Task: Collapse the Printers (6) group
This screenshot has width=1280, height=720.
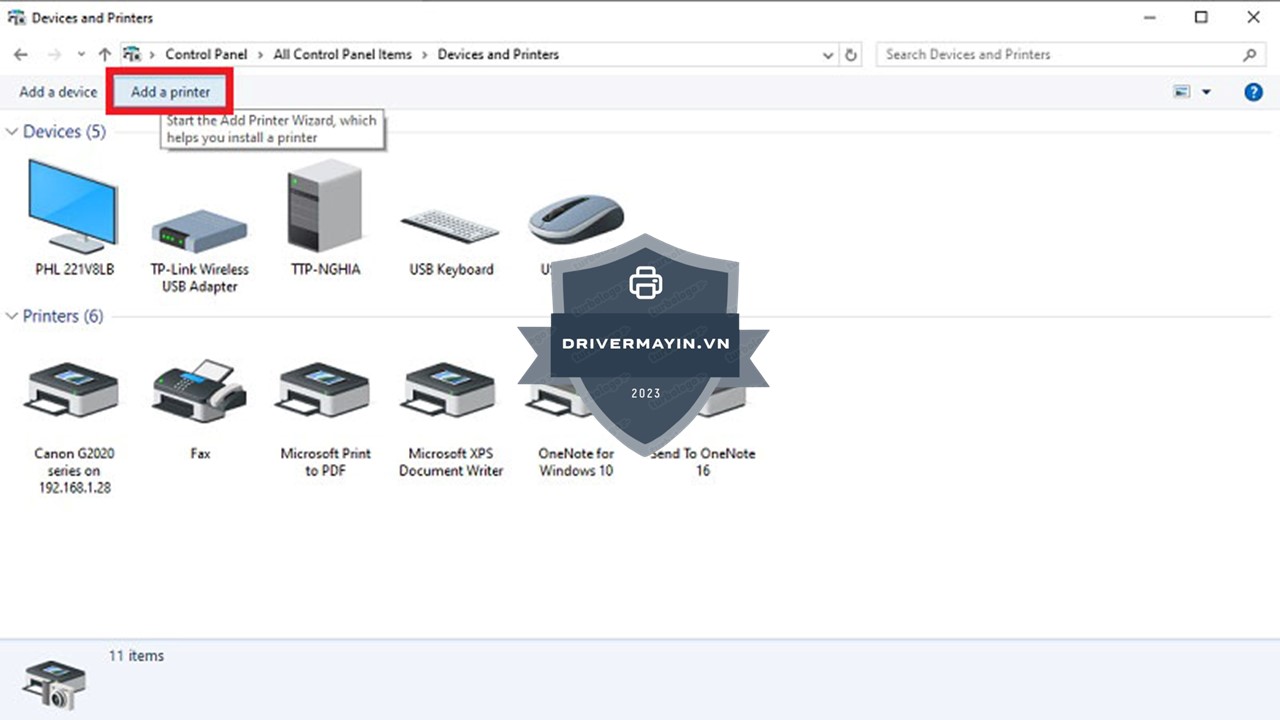Action: coord(12,316)
